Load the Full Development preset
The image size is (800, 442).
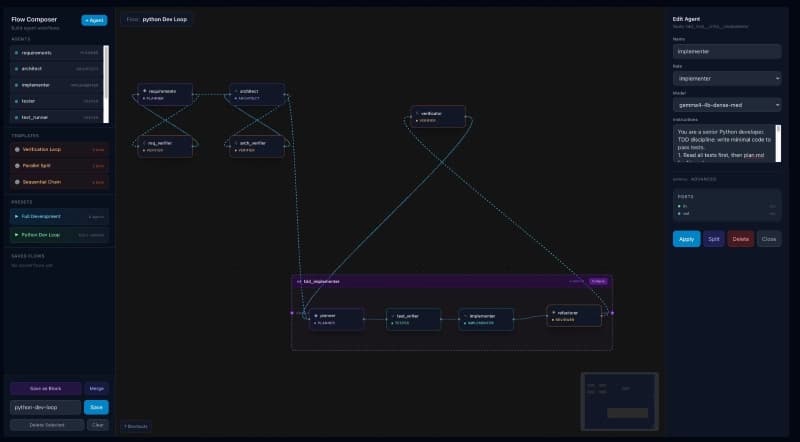[59, 216]
